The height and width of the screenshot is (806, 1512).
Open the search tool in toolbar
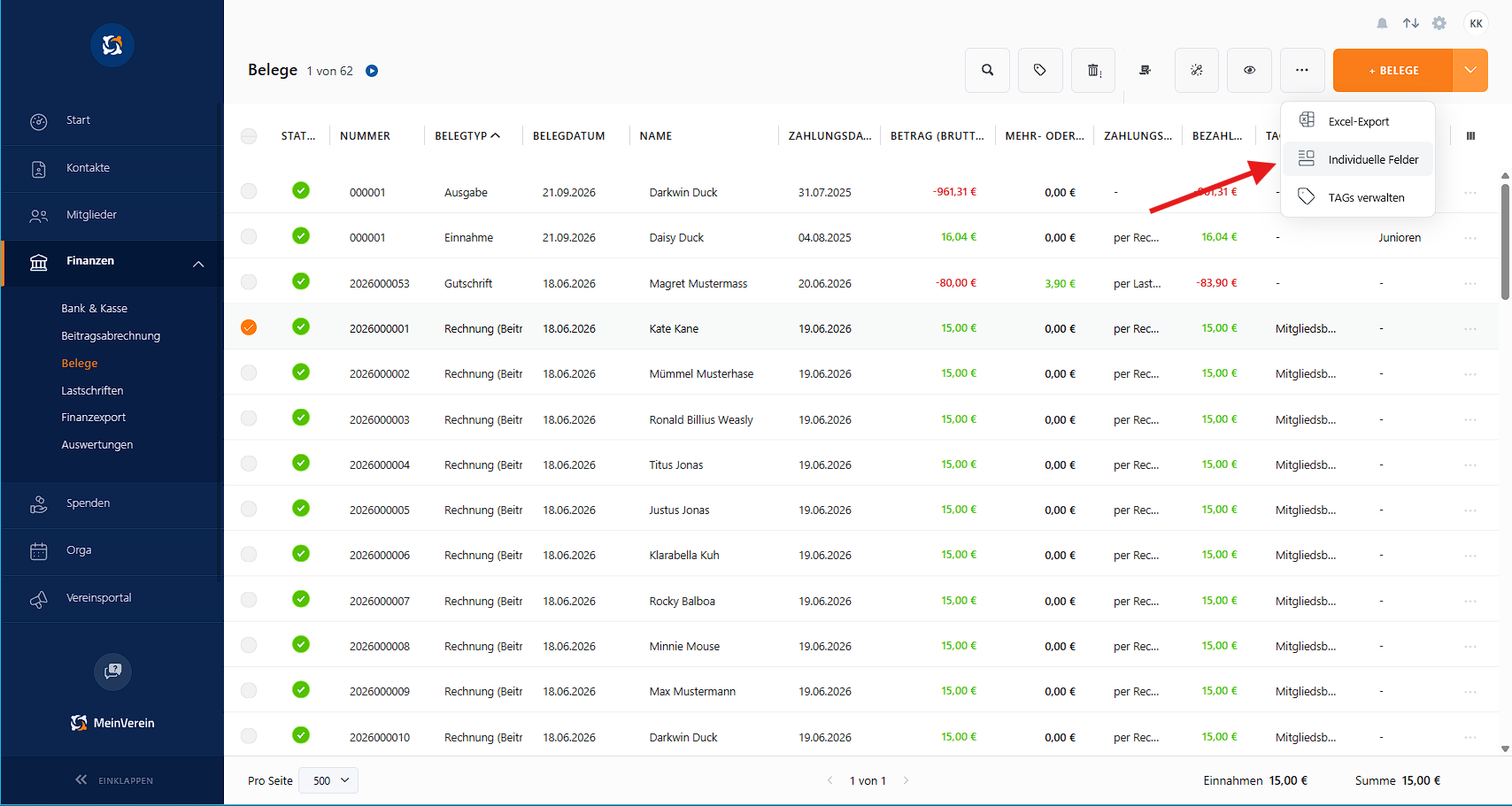coord(987,70)
